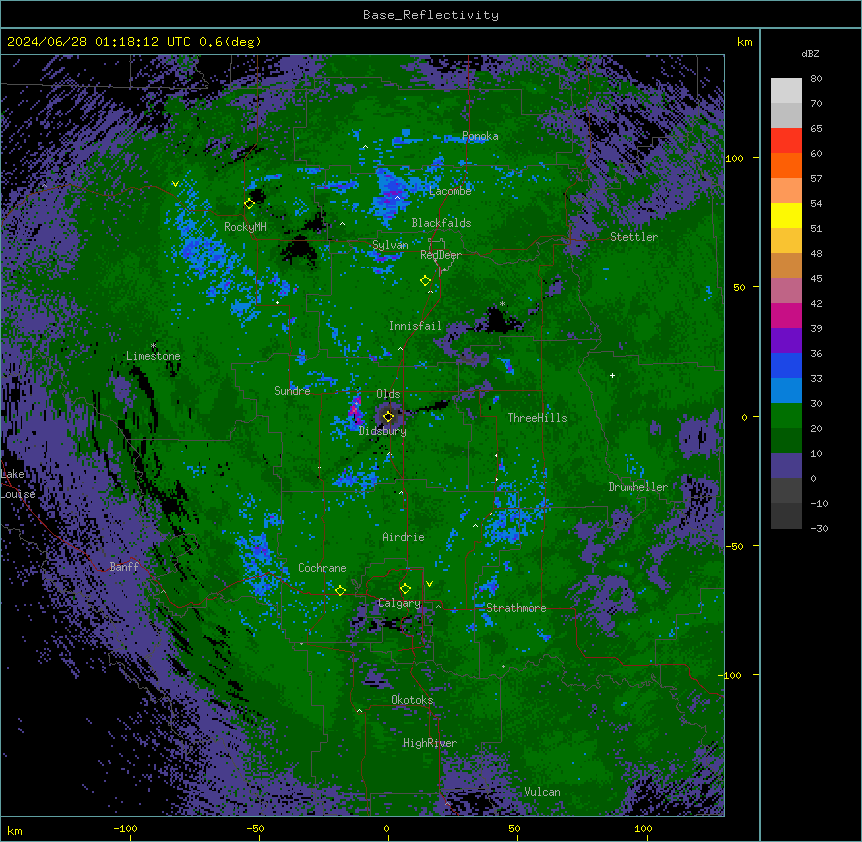Click the Drumheller city label
The width and height of the screenshot is (862, 842).
[x=638, y=487]
